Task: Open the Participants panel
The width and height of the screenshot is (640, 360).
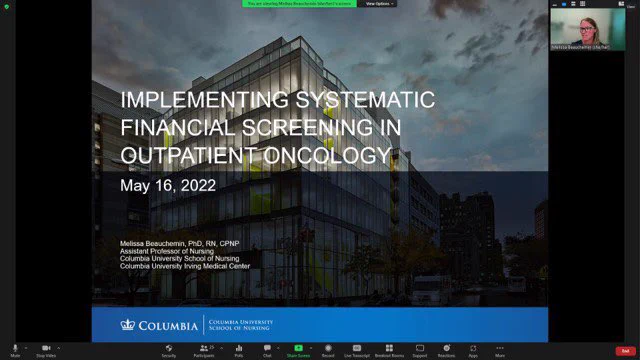Action: point(204,350)
